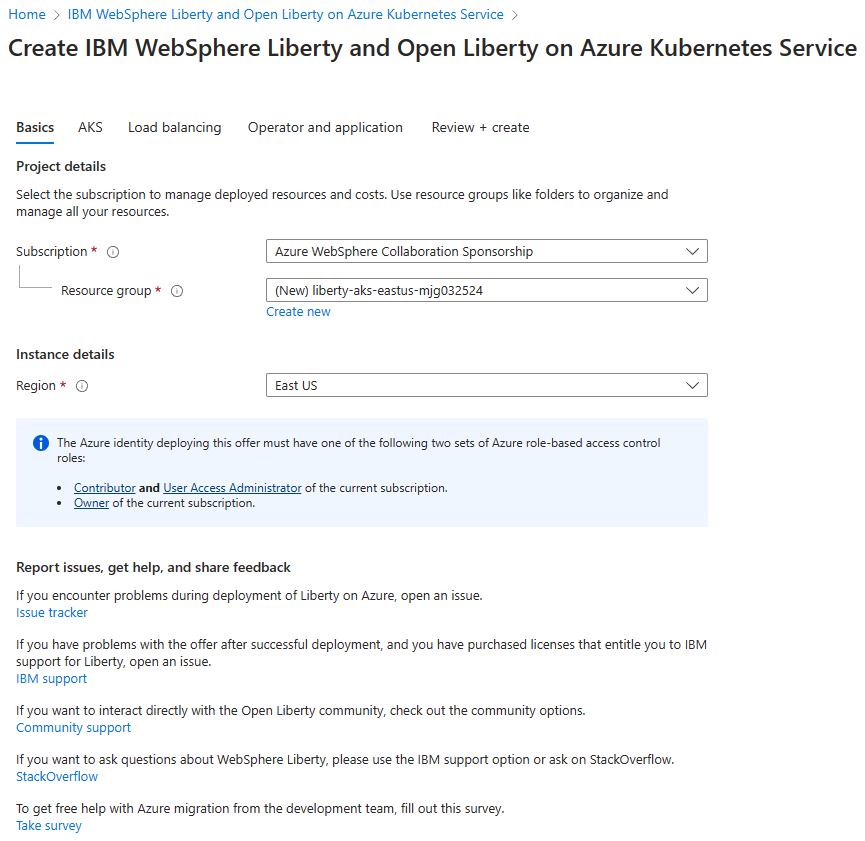
Task: Open the User Access Administrator link
Action: coord(232,488)
